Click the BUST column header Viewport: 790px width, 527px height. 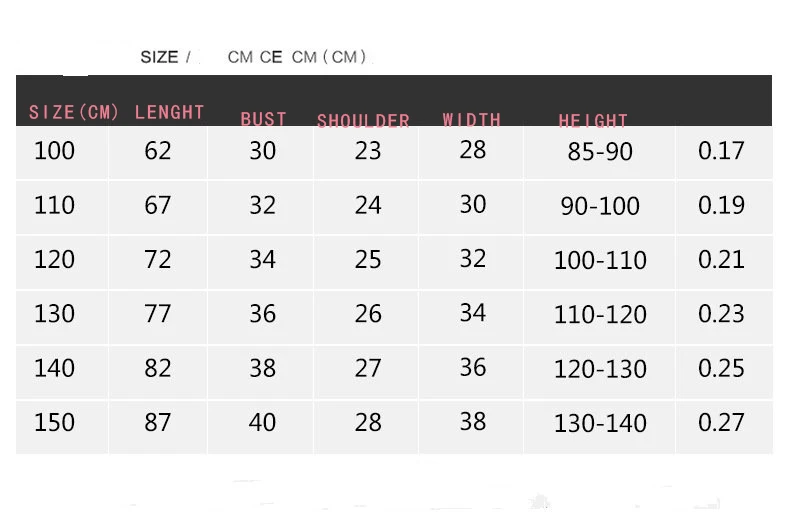264,119
